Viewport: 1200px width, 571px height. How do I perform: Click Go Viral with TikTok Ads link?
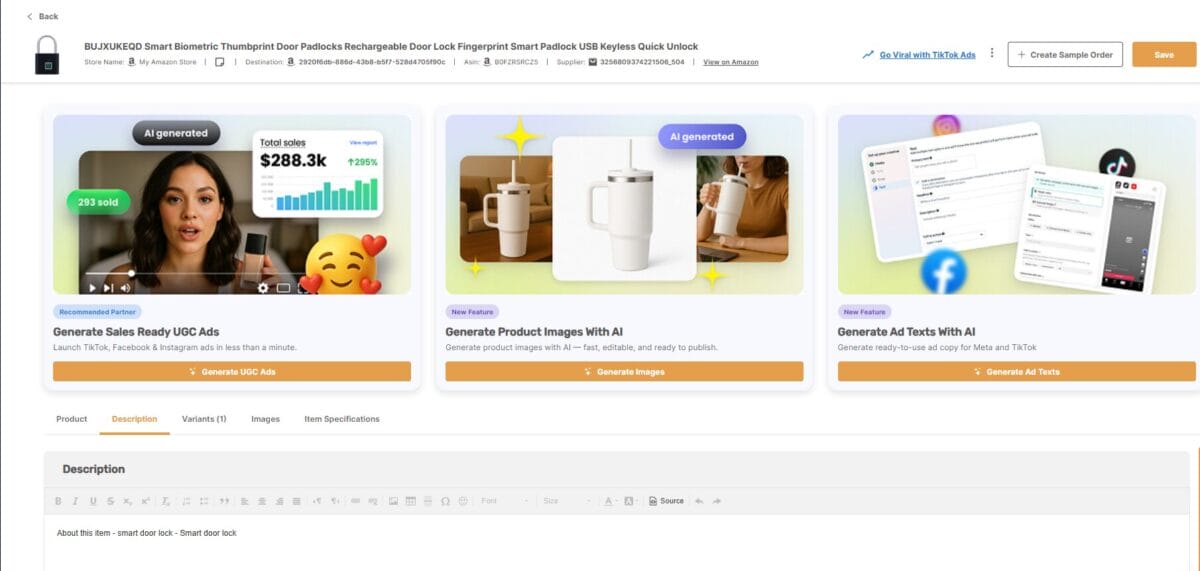[x=927, y=55]
